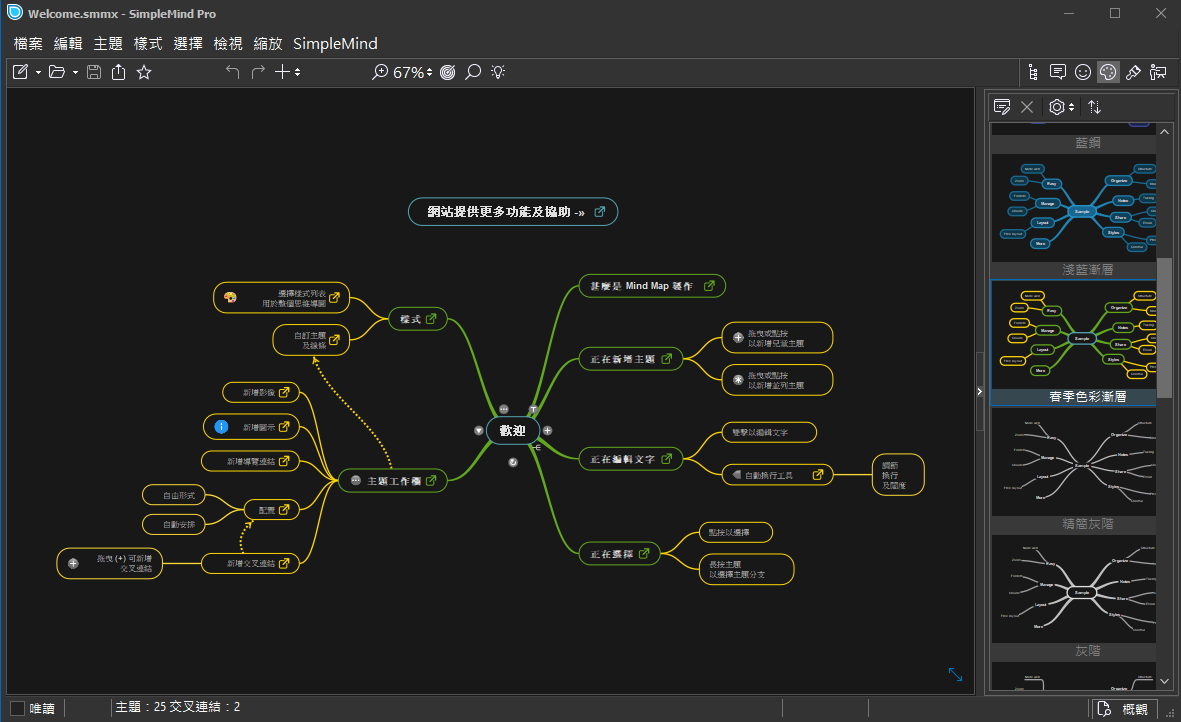Open the recent files dropdown arrow

point(75,73)
